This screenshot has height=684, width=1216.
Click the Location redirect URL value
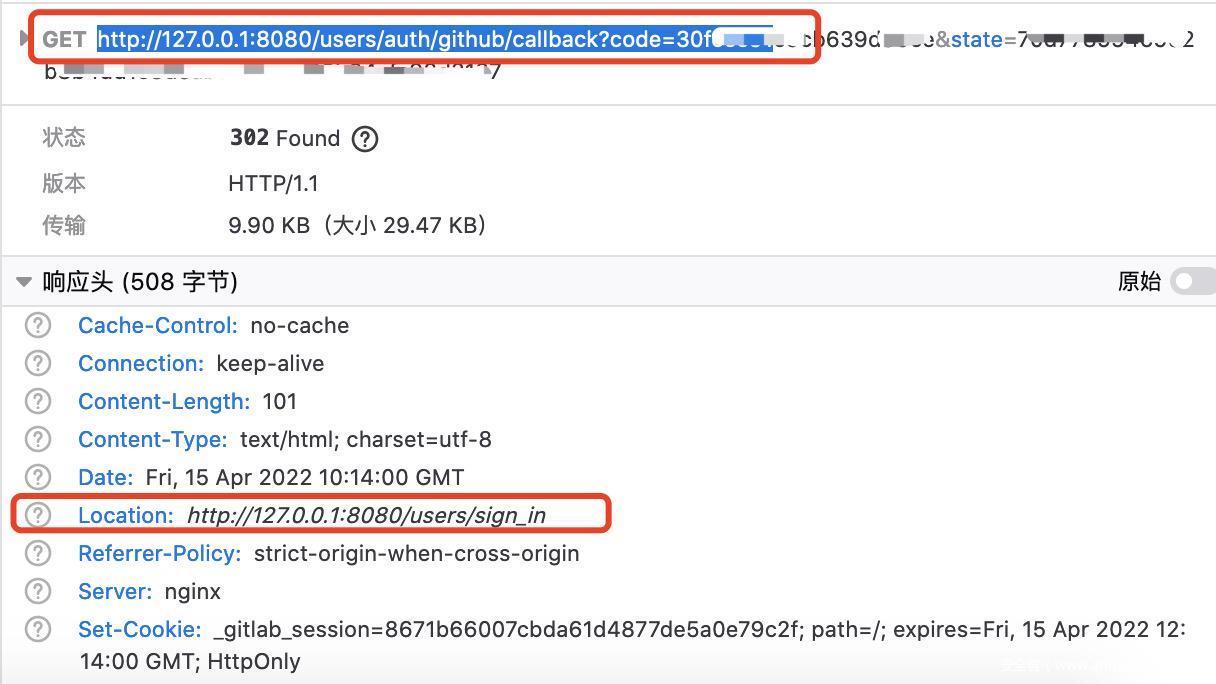pyautogui.click(x=366, y=515)
